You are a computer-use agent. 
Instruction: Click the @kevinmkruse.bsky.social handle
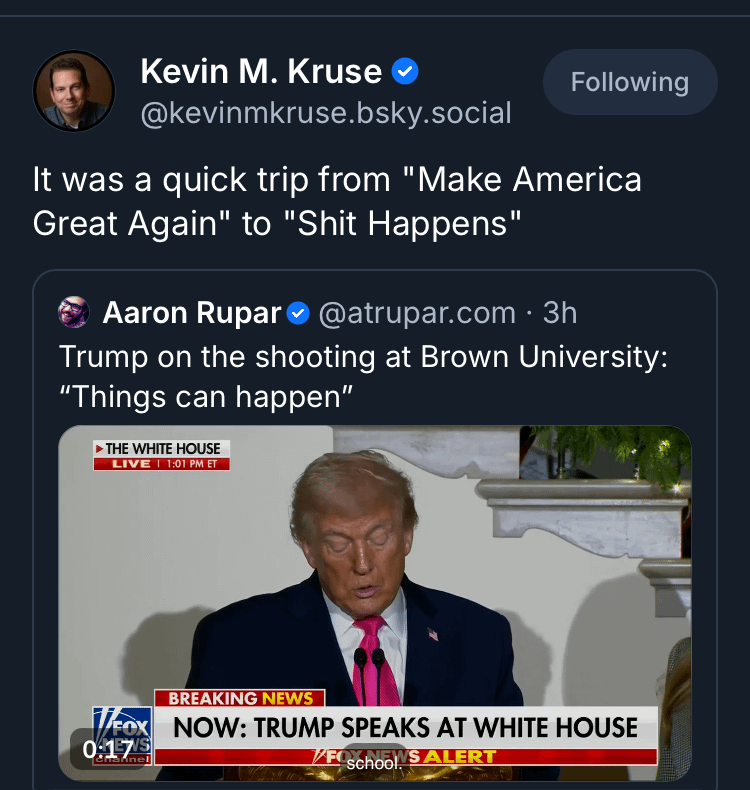pos(326,113)
